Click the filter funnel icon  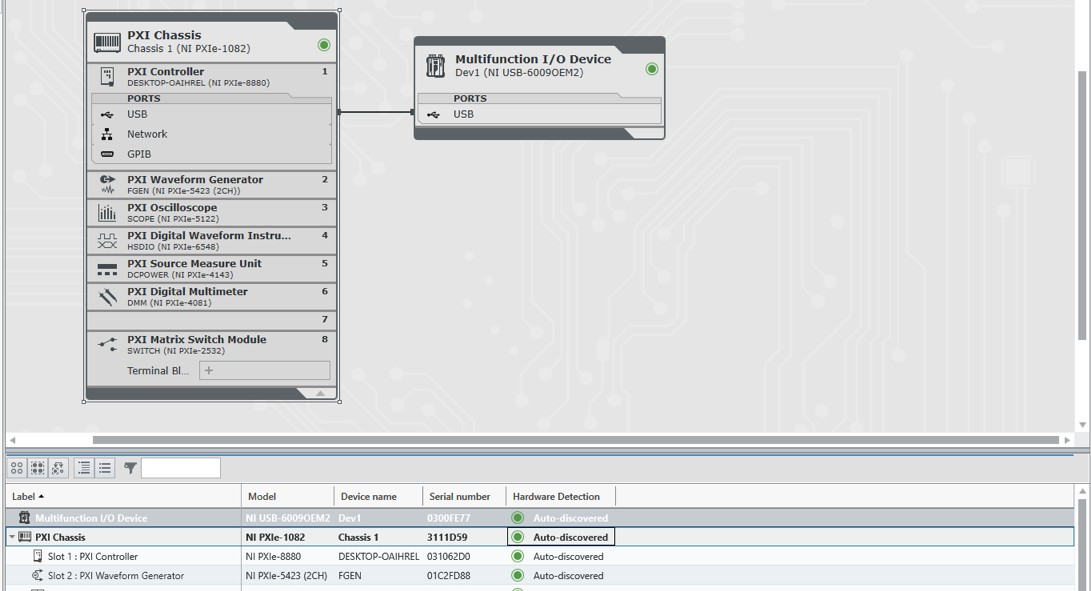pos(130,468)
